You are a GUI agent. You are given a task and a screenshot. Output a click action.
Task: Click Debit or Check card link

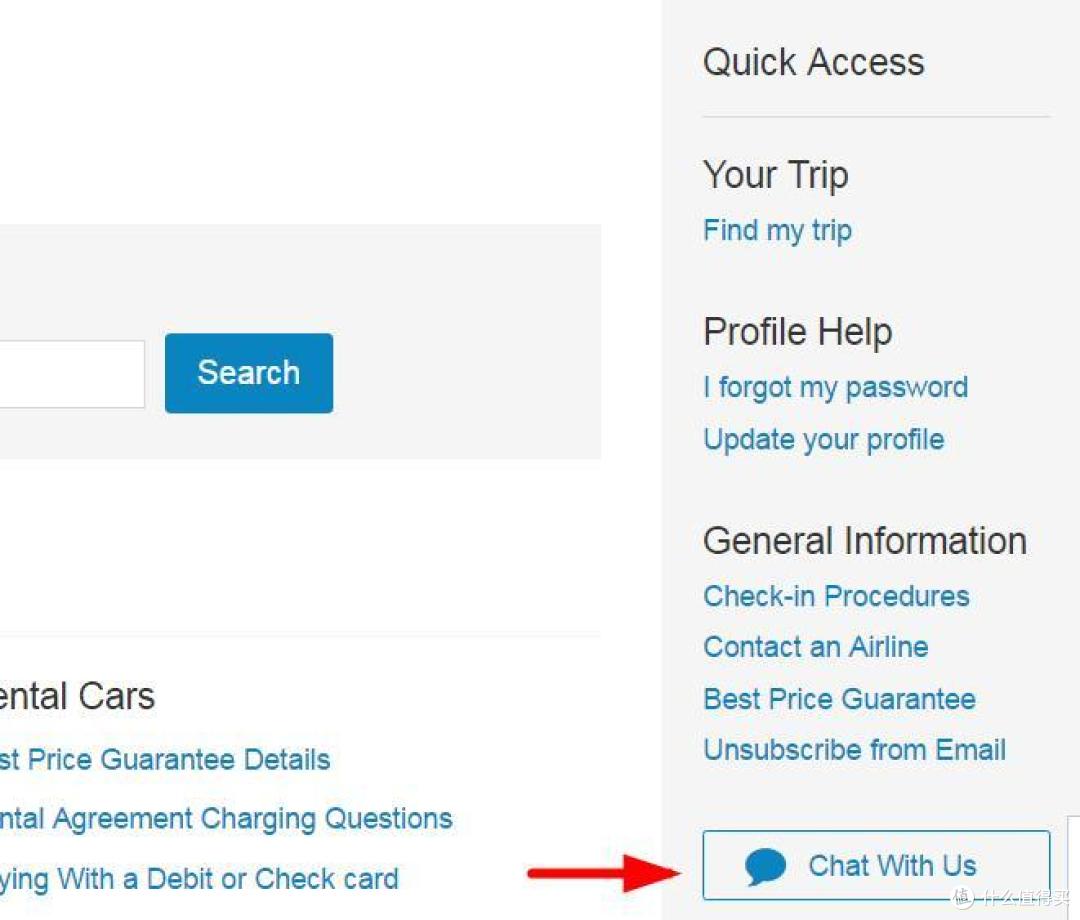coord(199,879)
